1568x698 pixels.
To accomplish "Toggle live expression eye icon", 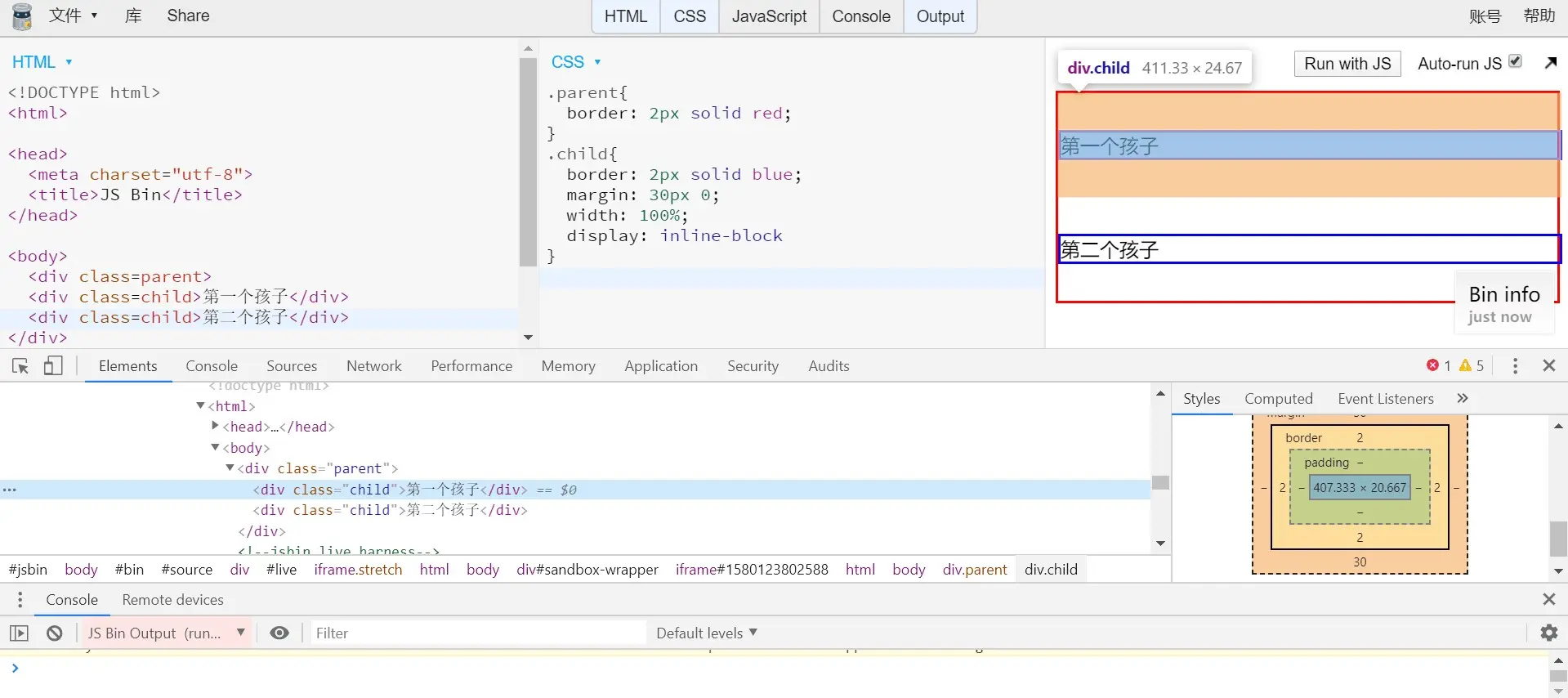I will (279, 633).
